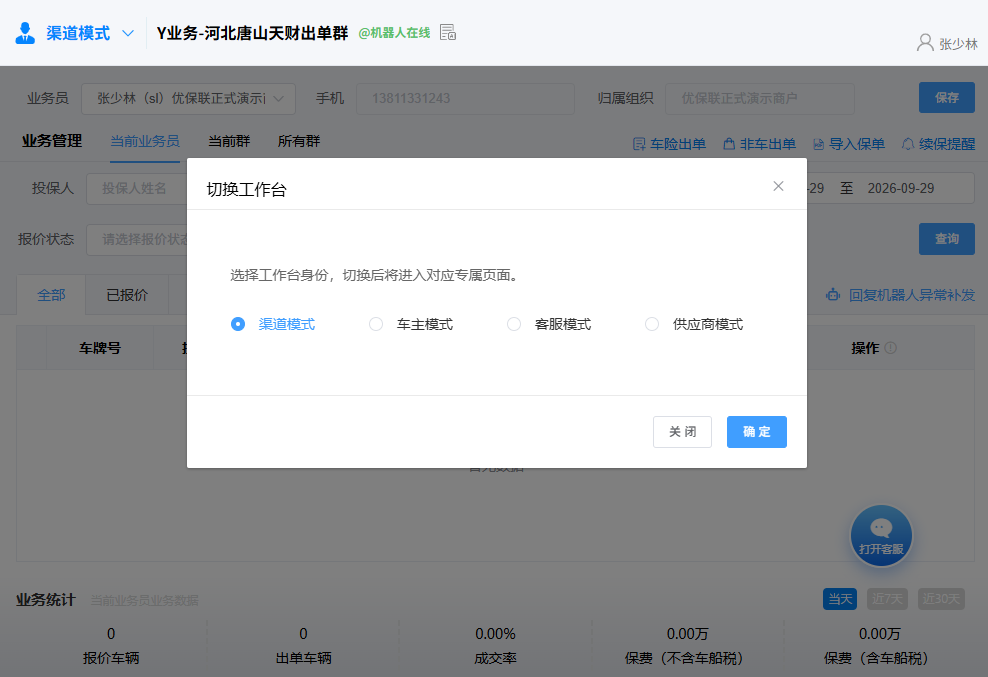Open 续保提醒 link
Image resolution: width=988 pixels, height=677 pixels.
947,144
